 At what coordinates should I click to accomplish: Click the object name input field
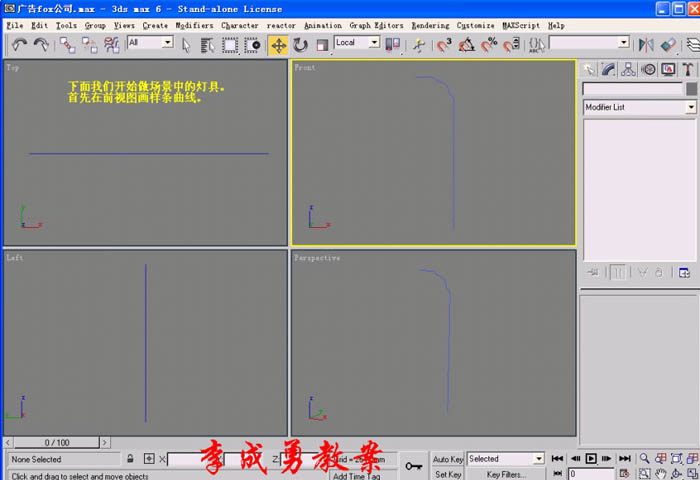(633, 89)
